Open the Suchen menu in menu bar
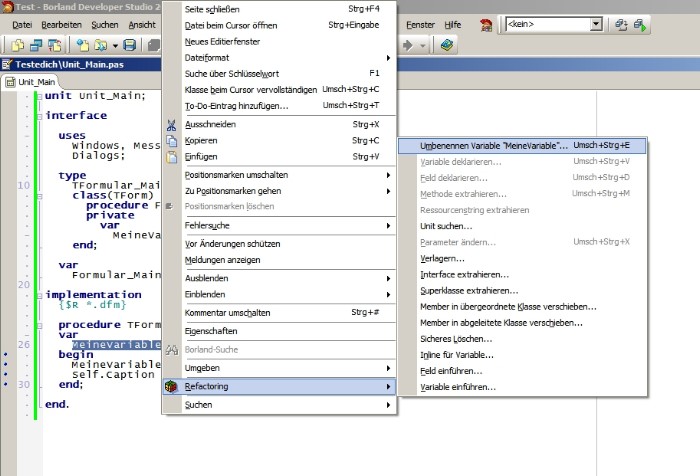This screenshot has height=476, width=700. [x=105, y=25]
